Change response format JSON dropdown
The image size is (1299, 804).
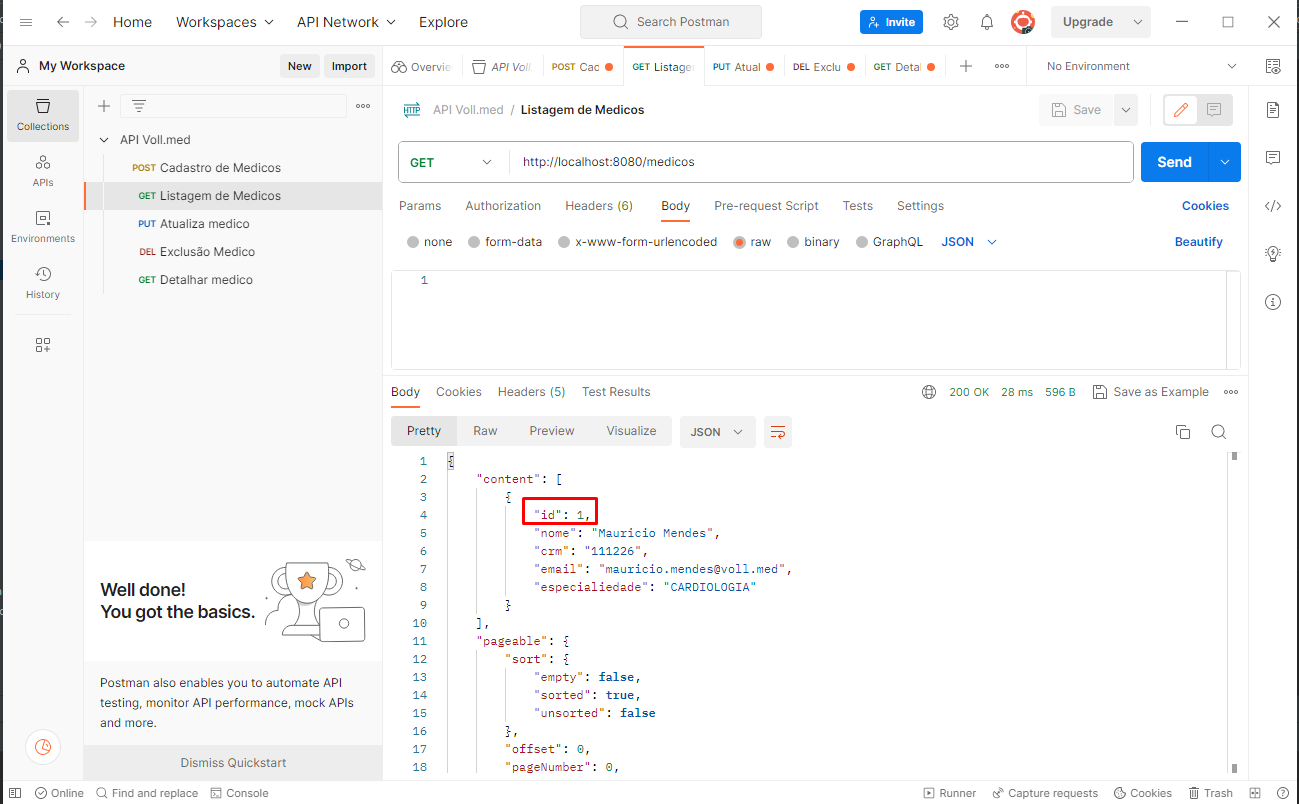(717, 432)
